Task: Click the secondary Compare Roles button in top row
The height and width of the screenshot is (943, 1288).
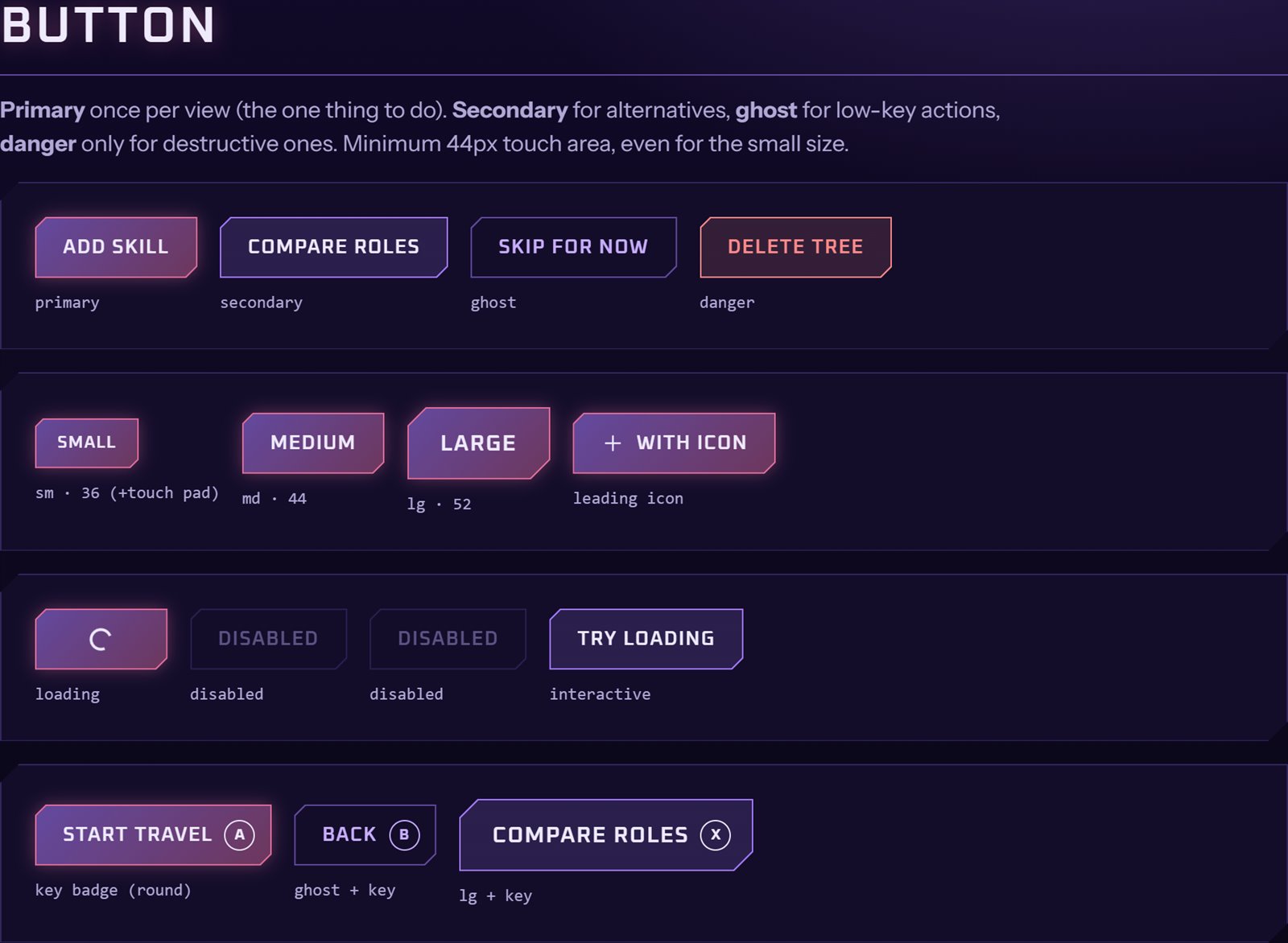Action: pos(333,247)
